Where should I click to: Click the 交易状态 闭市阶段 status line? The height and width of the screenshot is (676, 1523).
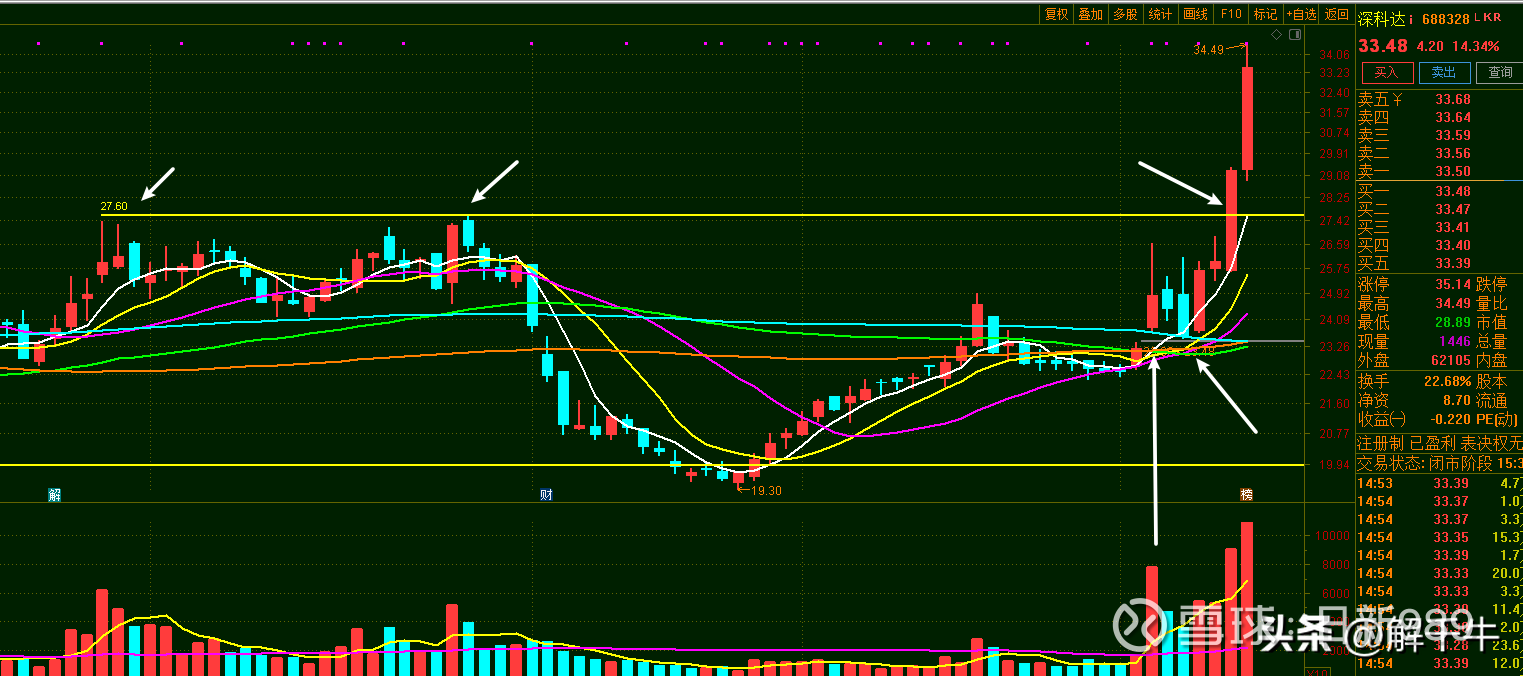point(1439,463)
